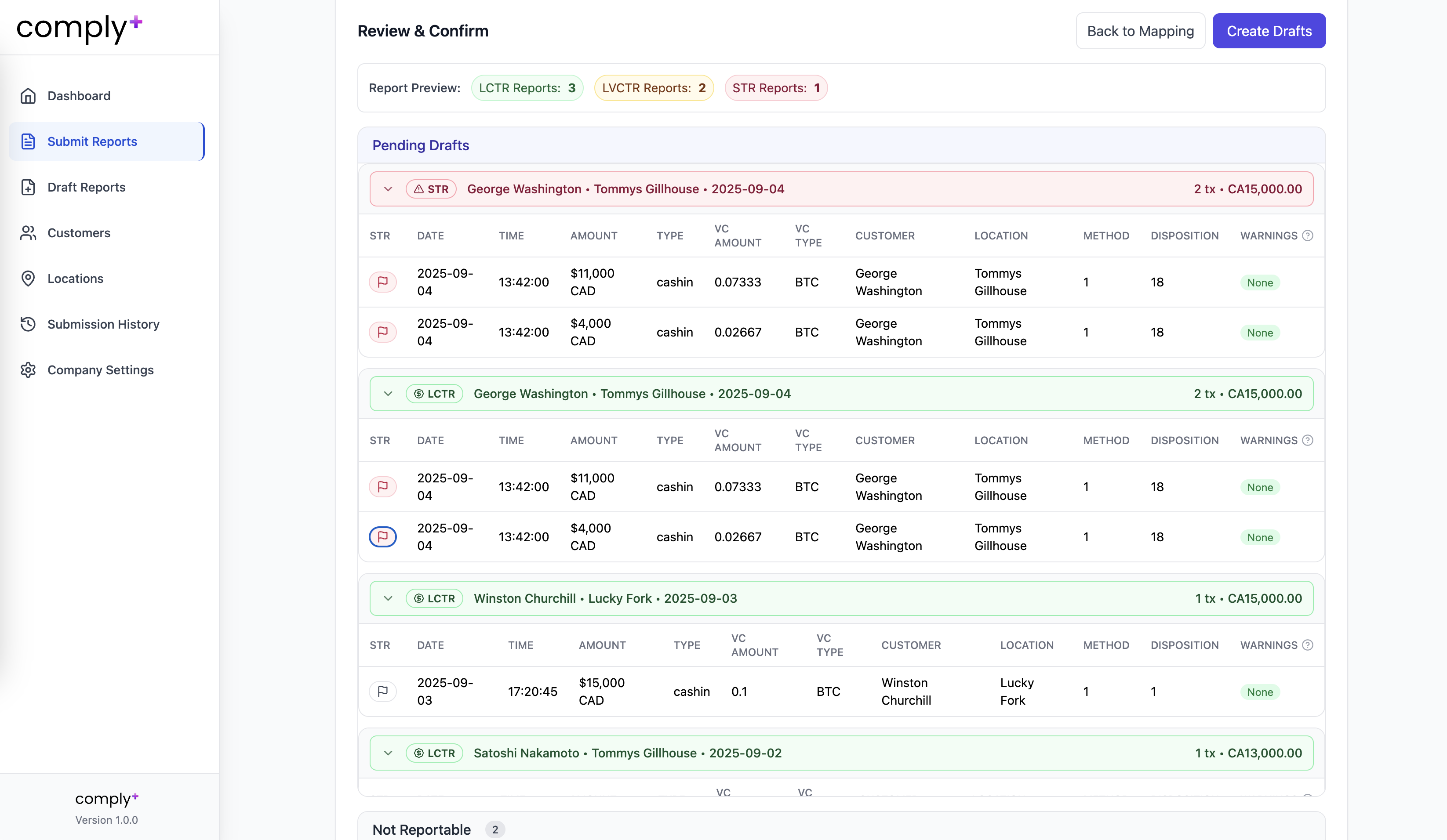This screenshot has height=840, width=1447.
Task: Select the Draft Reports sidebar icon
Action: pyautogui.click(x=29, y=187)
